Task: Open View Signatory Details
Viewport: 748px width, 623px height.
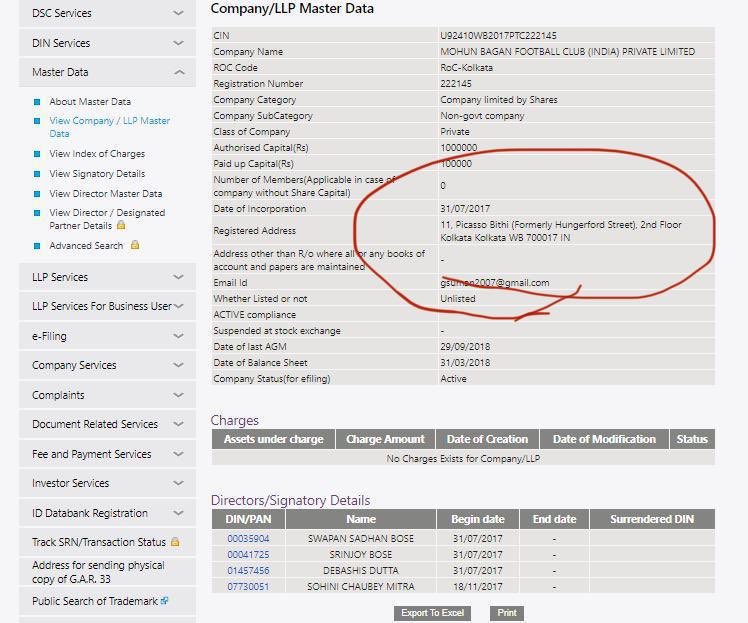Action: (97, 174)
